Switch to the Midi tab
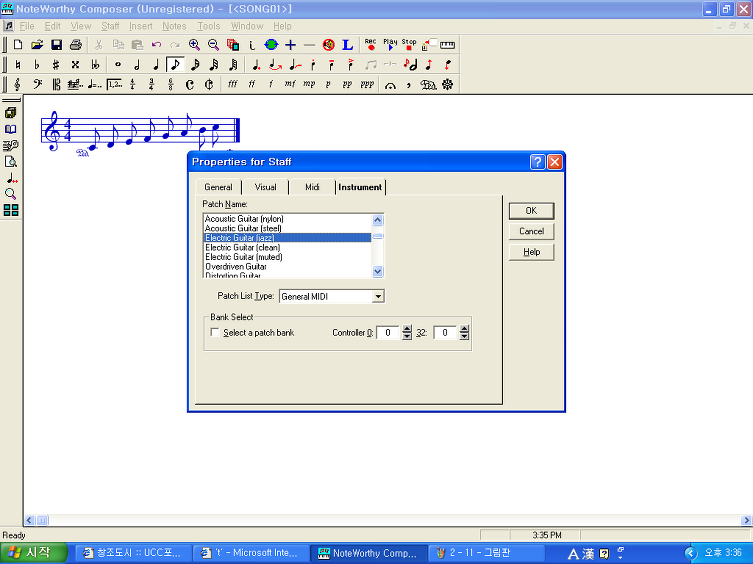 point(312,187)
